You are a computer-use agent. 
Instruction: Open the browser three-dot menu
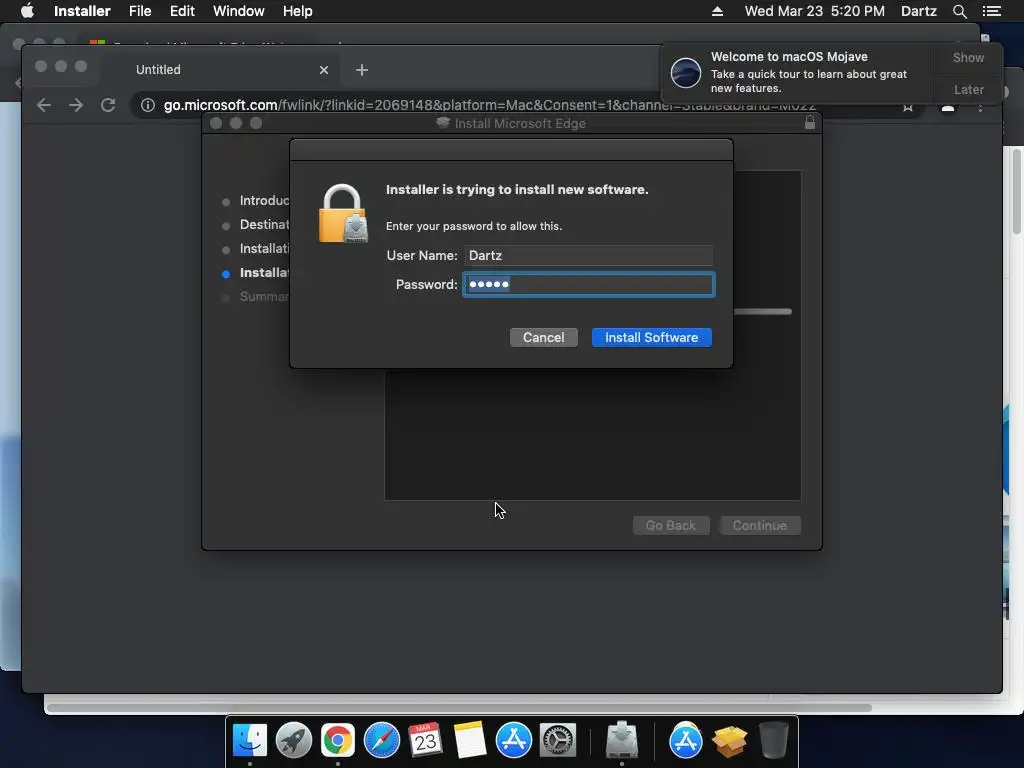pos(980,106)
